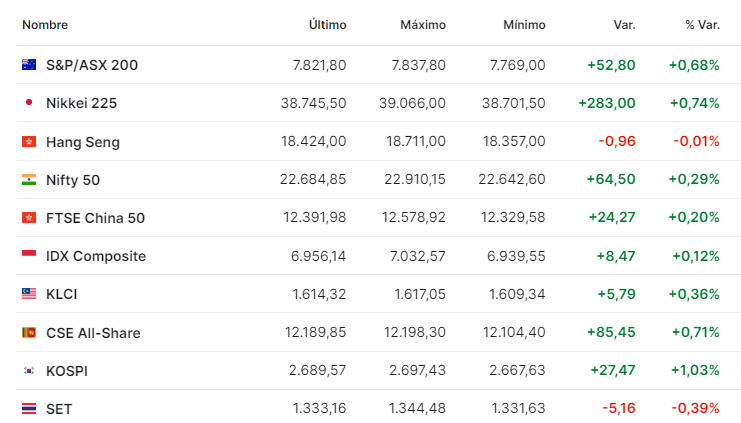741x423 pixels.
Task: Open the S&P/ASX 200 index link
Action: click(92, 65)
